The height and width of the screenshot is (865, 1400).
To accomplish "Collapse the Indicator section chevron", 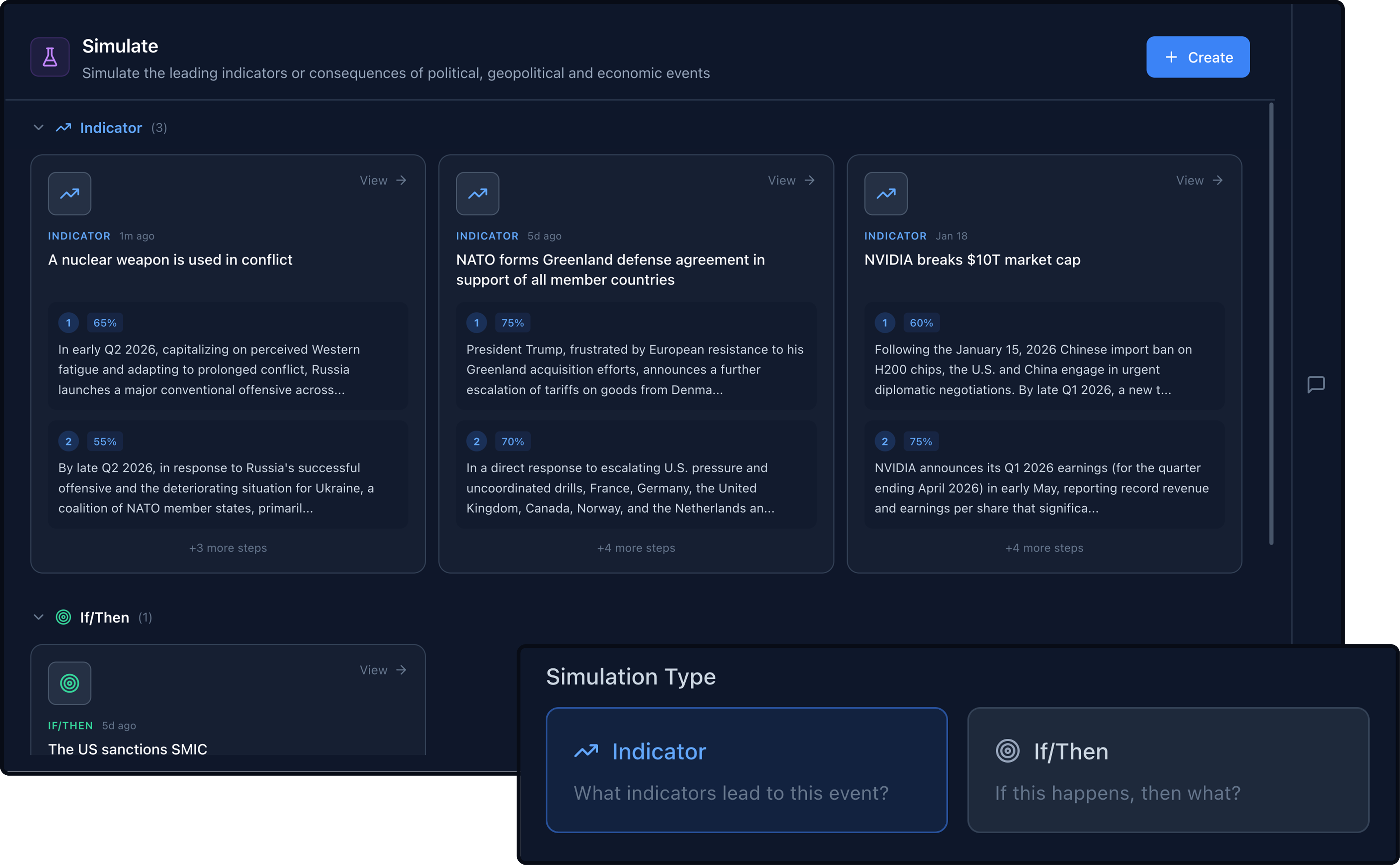I will coord(38,127).
